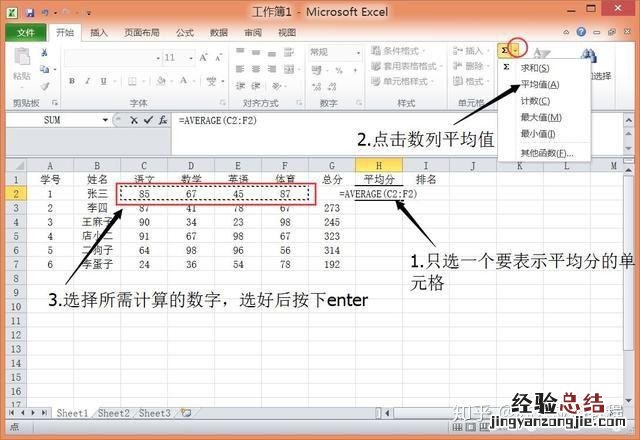The width and height of the screenshot is (640, 440).
Task: Decrease font size with small A icon
Action: tap(218, 58)
